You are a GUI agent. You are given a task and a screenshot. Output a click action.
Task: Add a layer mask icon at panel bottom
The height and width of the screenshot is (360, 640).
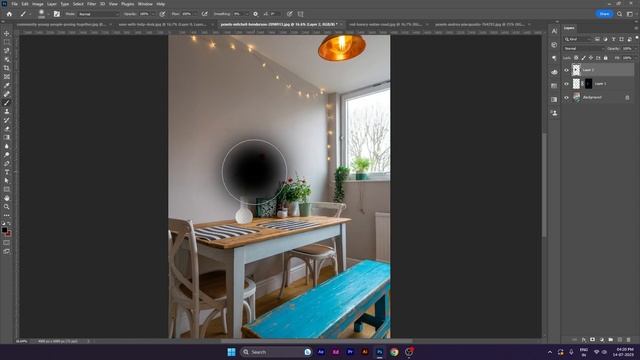[x=593, y=340]
